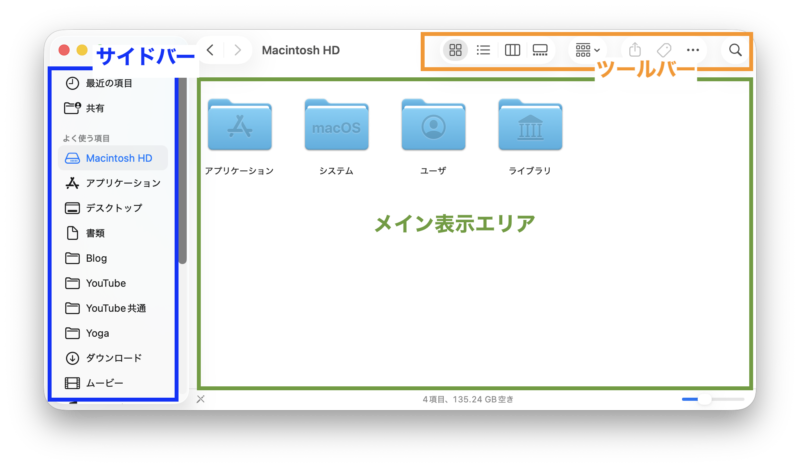Open the more actions ellipsis menu
The height and width of the screenshot is (468, 800).
point(693,50)
